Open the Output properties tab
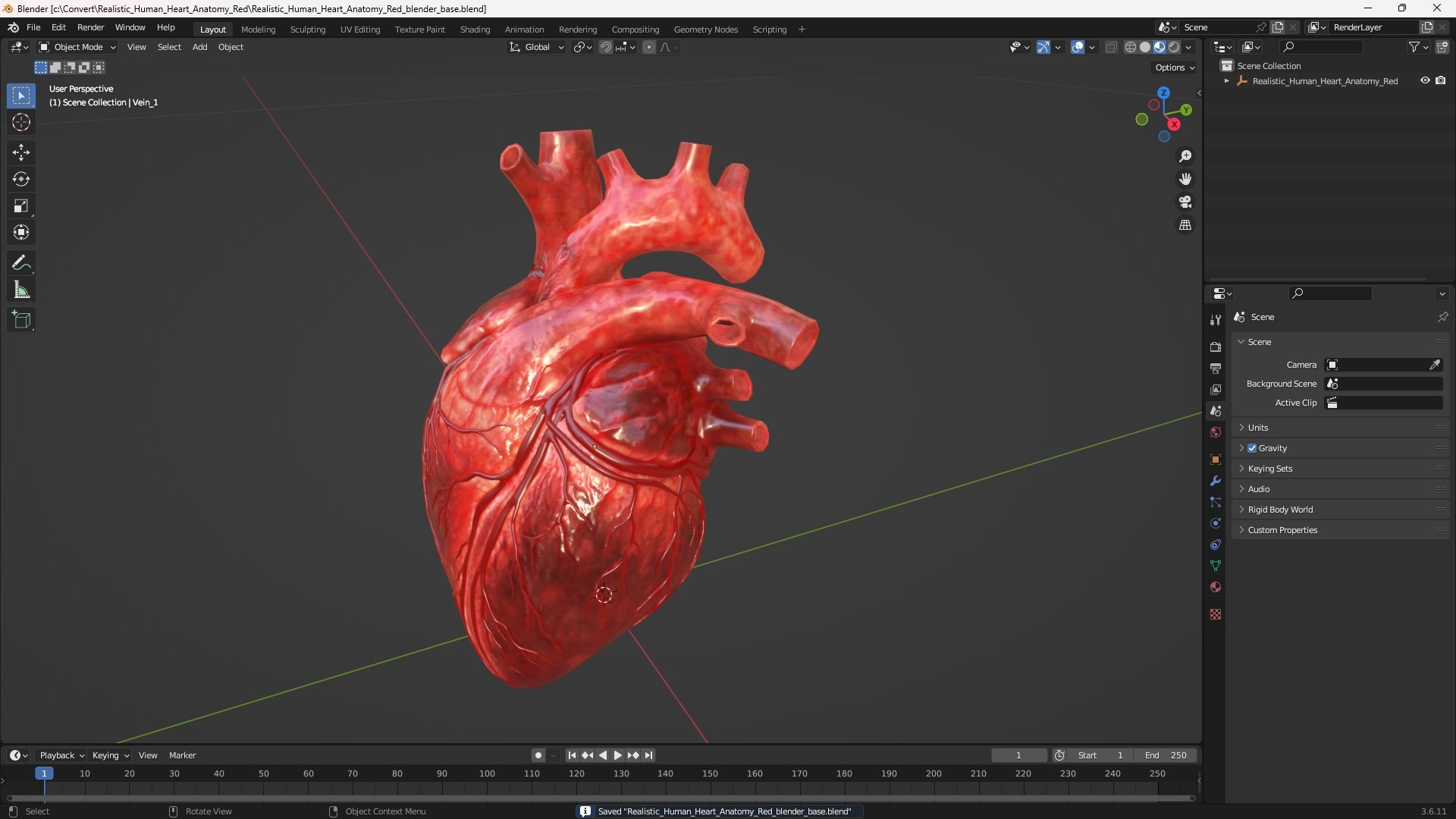The image size is (1456, 819). (x=1216, y=368)
